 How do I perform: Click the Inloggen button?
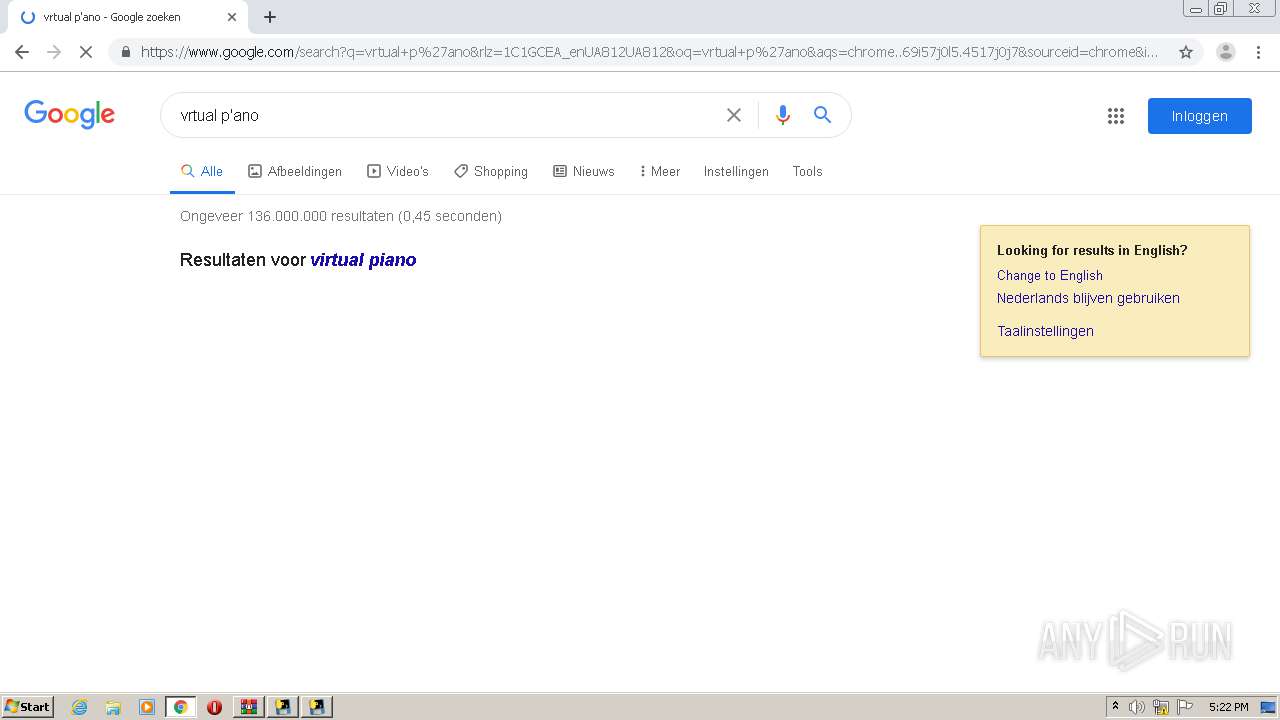(x=1200, y=116)
